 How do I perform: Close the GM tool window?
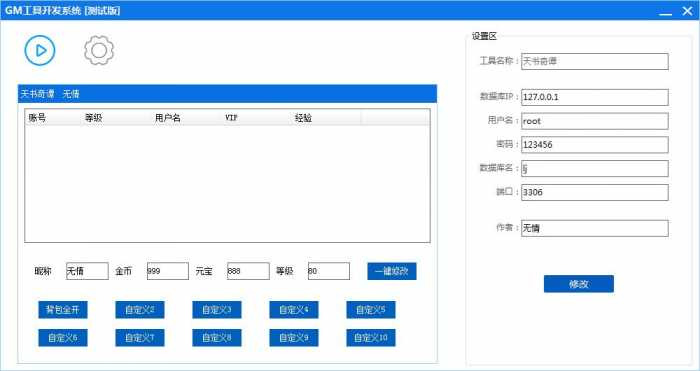[x=688, y=11]
